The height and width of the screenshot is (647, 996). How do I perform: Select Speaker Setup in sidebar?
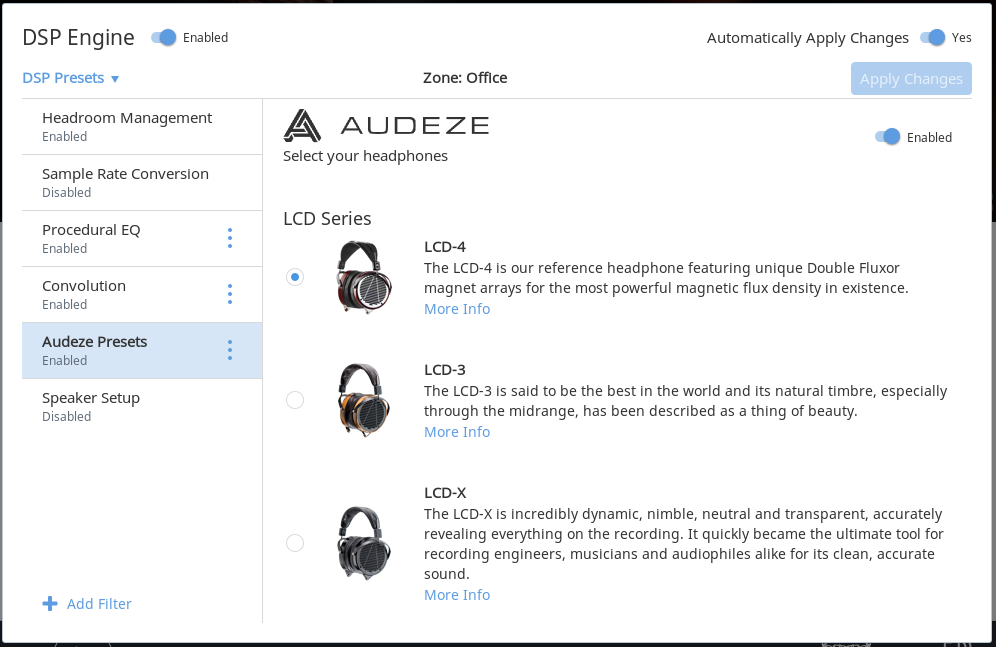coord(91,406)
